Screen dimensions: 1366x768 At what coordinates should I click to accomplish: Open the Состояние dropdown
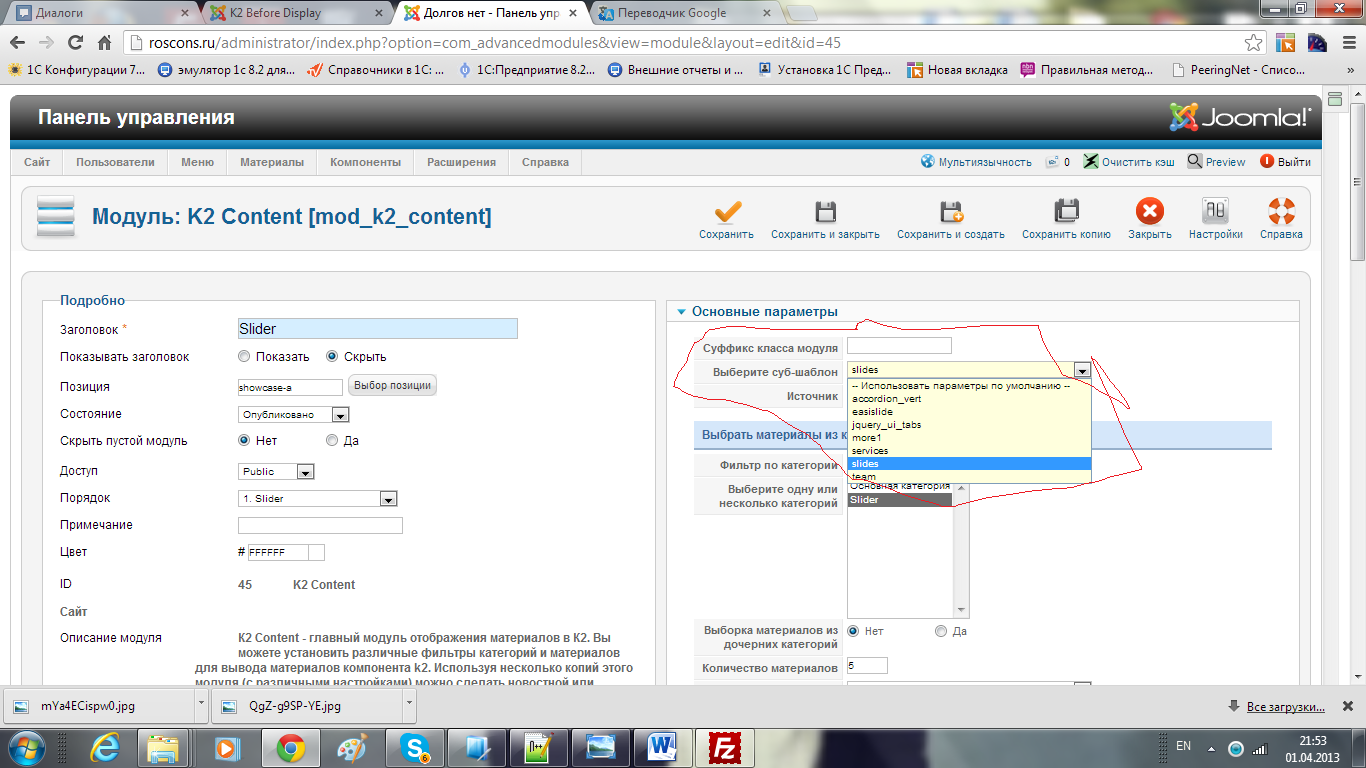(x=293, y=415)
